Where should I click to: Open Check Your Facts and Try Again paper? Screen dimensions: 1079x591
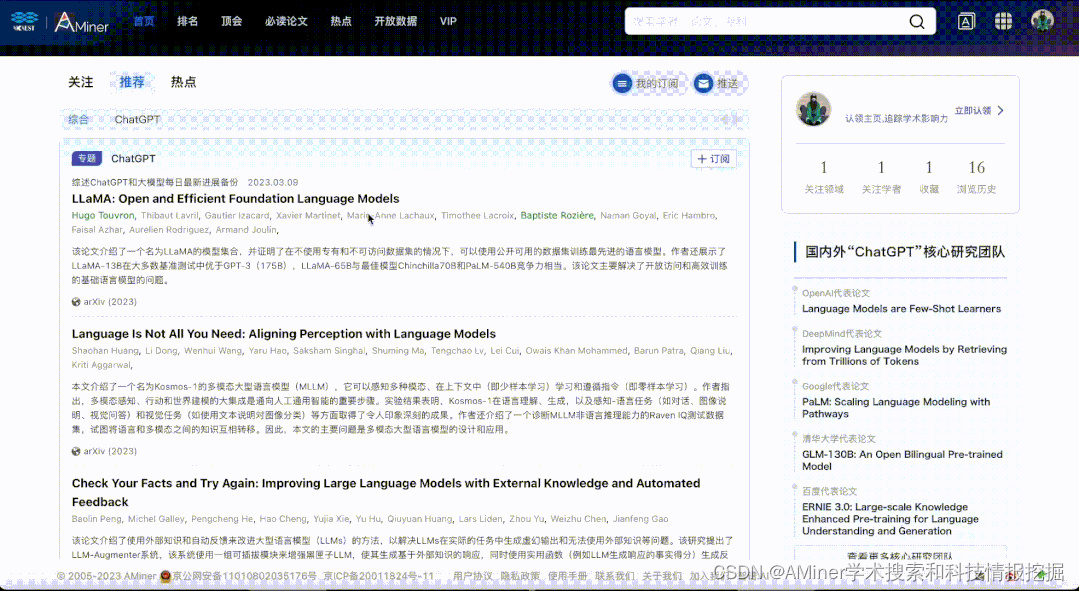click(x=385, y=493)
